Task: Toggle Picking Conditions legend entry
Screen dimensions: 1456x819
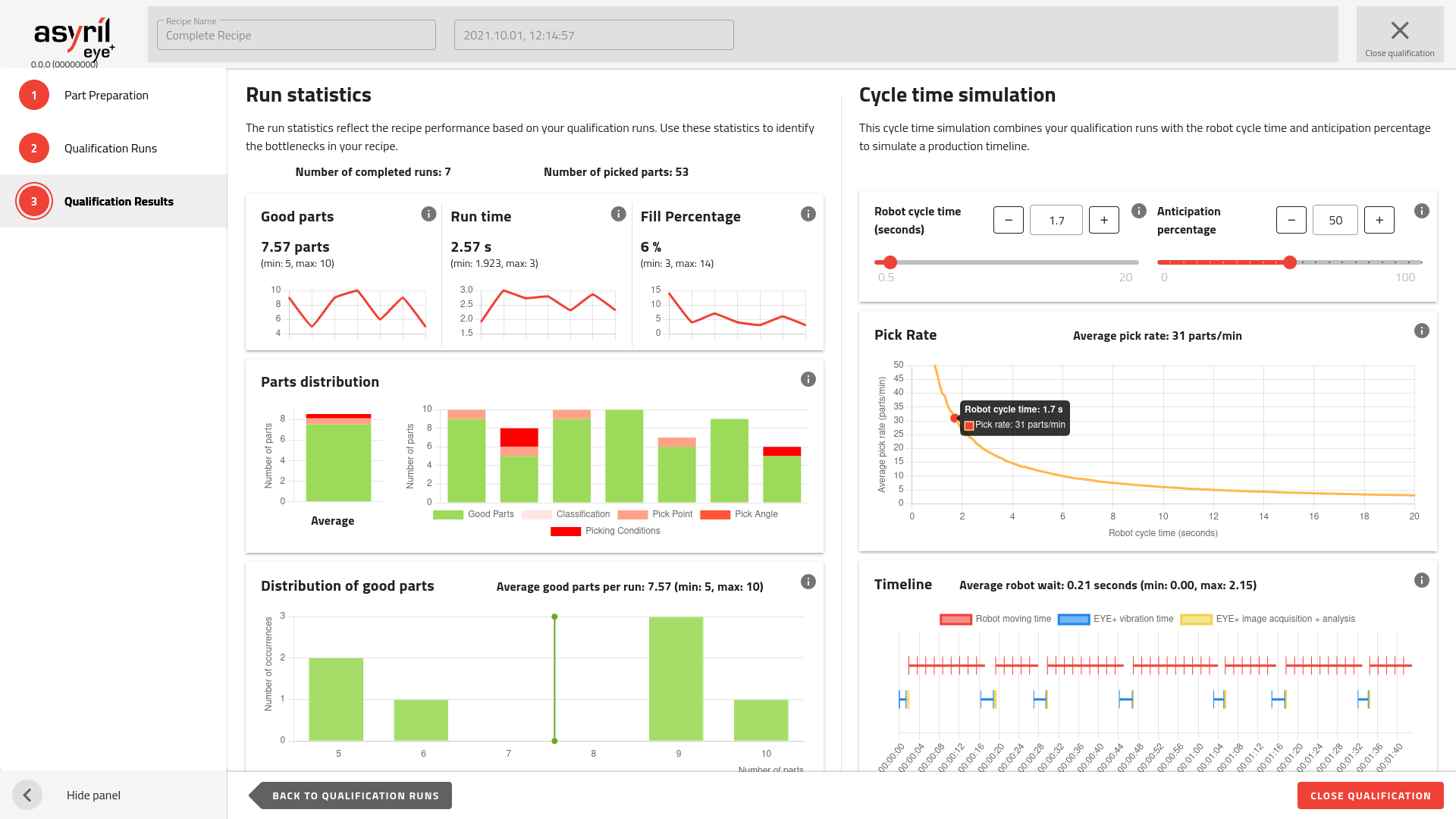Action: point(606,531)
